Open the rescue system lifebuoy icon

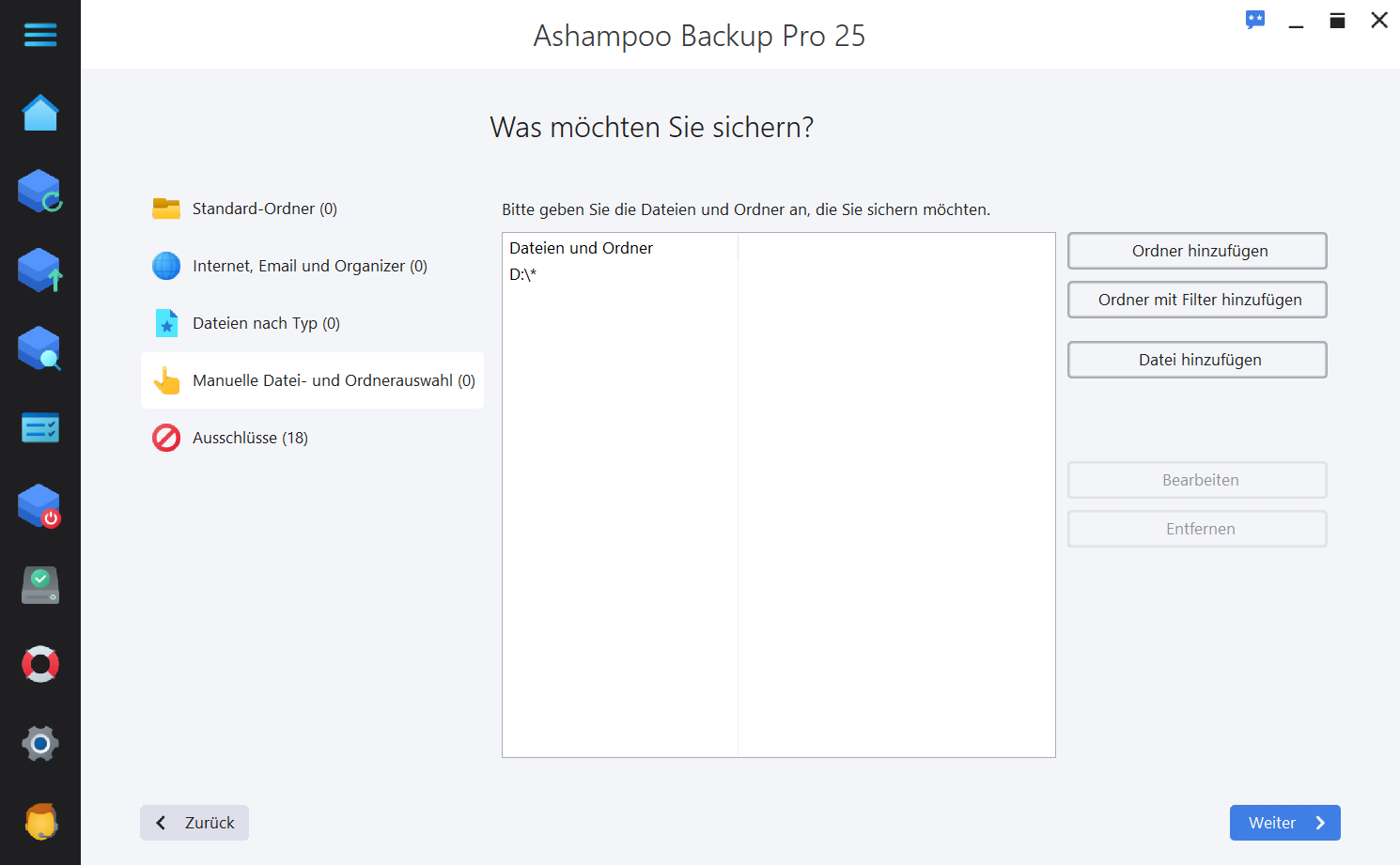pos(40,664)
